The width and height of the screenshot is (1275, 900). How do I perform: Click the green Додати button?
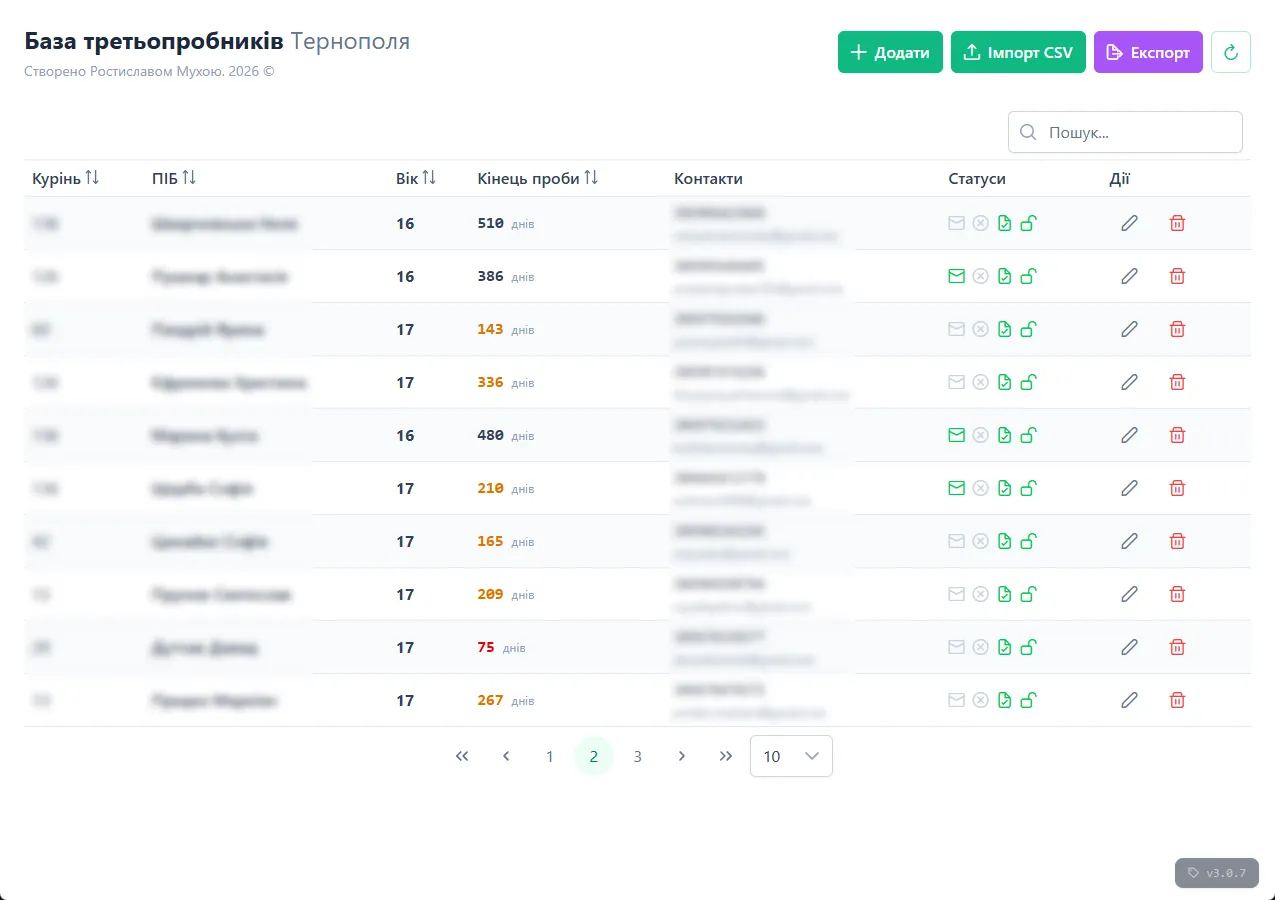[889, 53]
